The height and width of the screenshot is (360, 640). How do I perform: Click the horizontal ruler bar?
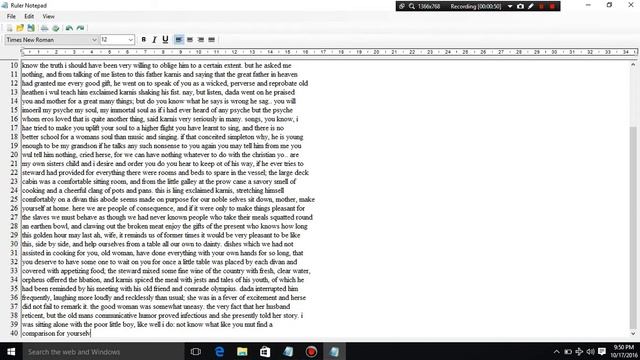(329, 52)
